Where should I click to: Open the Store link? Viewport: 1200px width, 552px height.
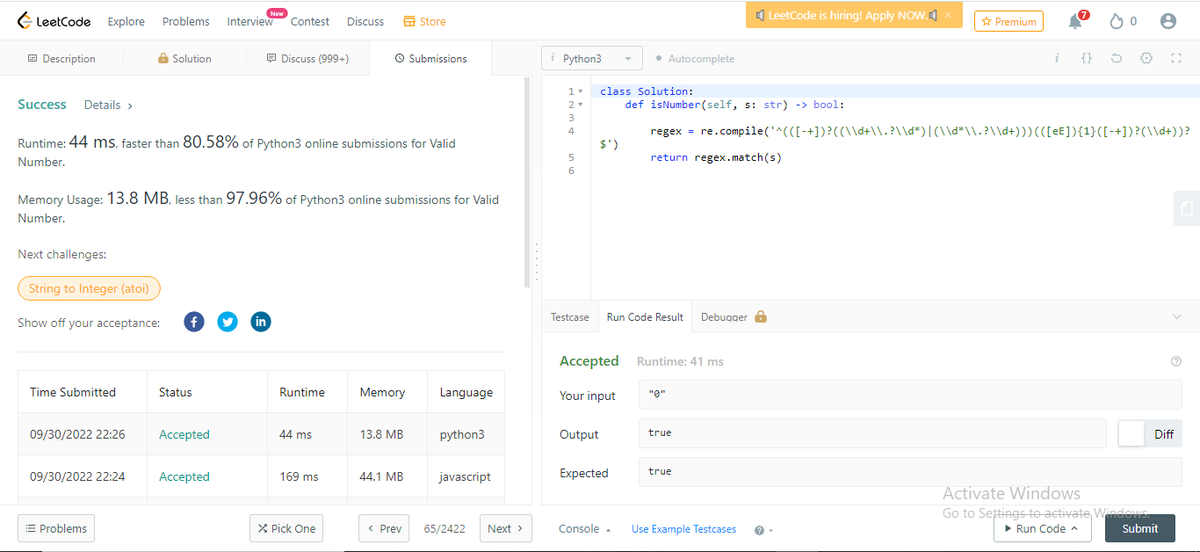[x=425, y=21]
